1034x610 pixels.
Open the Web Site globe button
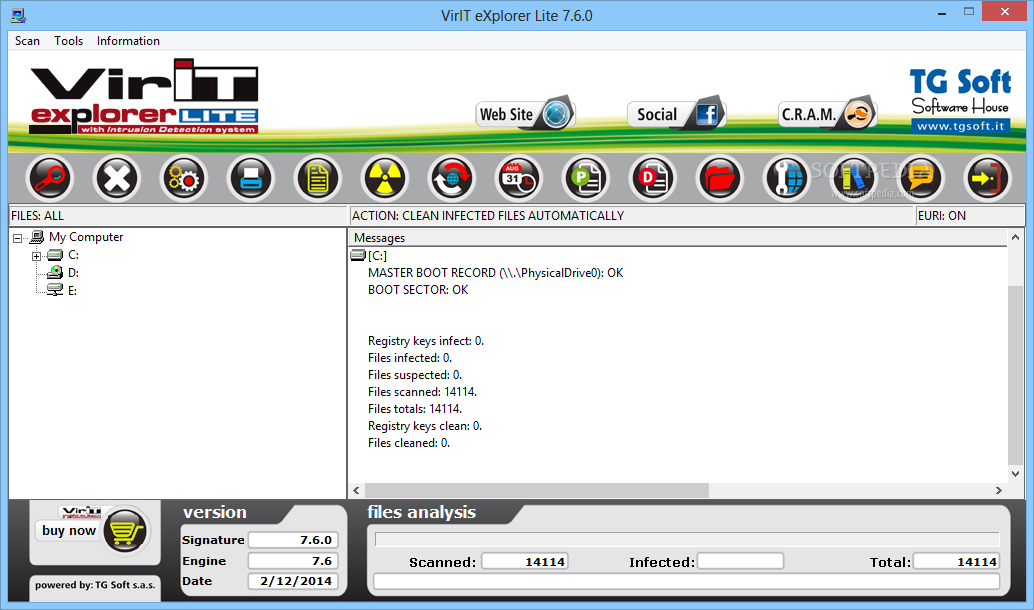(x=526, y=114)
